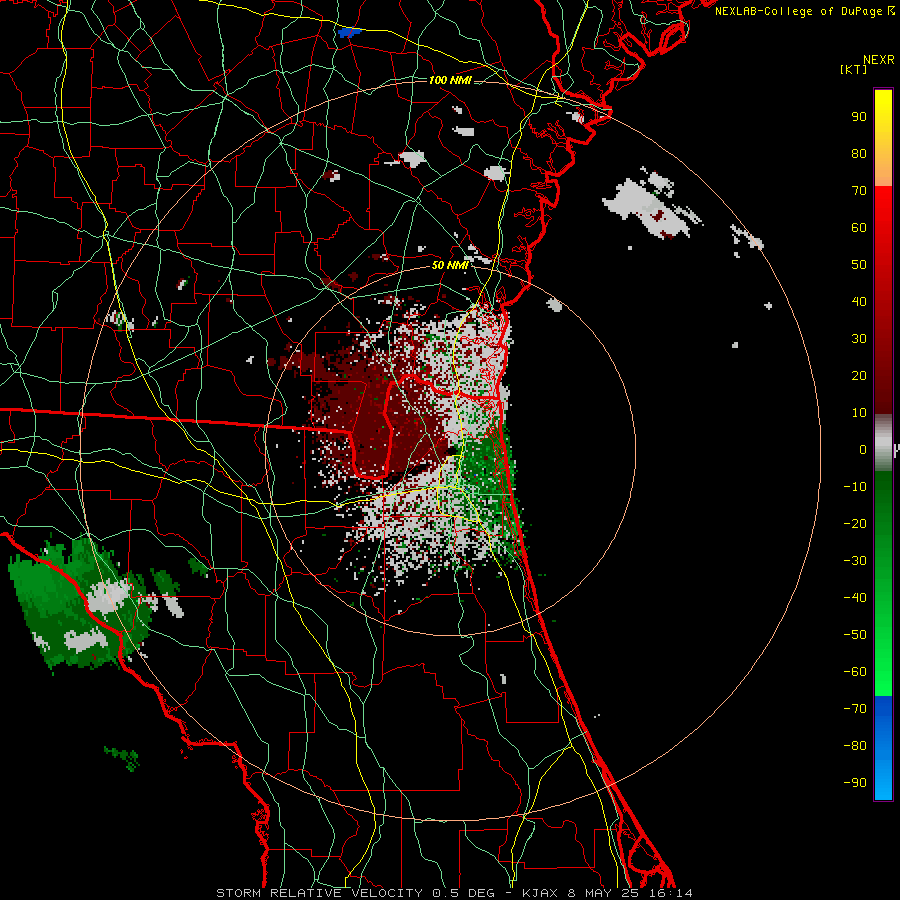Click the -80 value on velocity scale
This screenshot has height=900, width=900.
pyautogui.click(x=855, y=746)
